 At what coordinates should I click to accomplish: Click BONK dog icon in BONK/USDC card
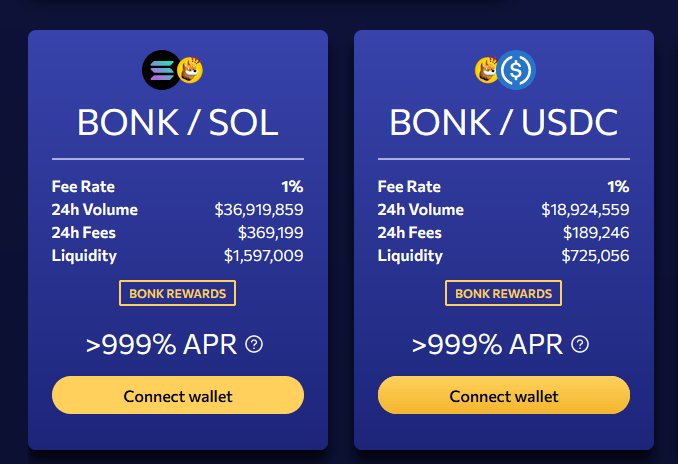point(487,69)
